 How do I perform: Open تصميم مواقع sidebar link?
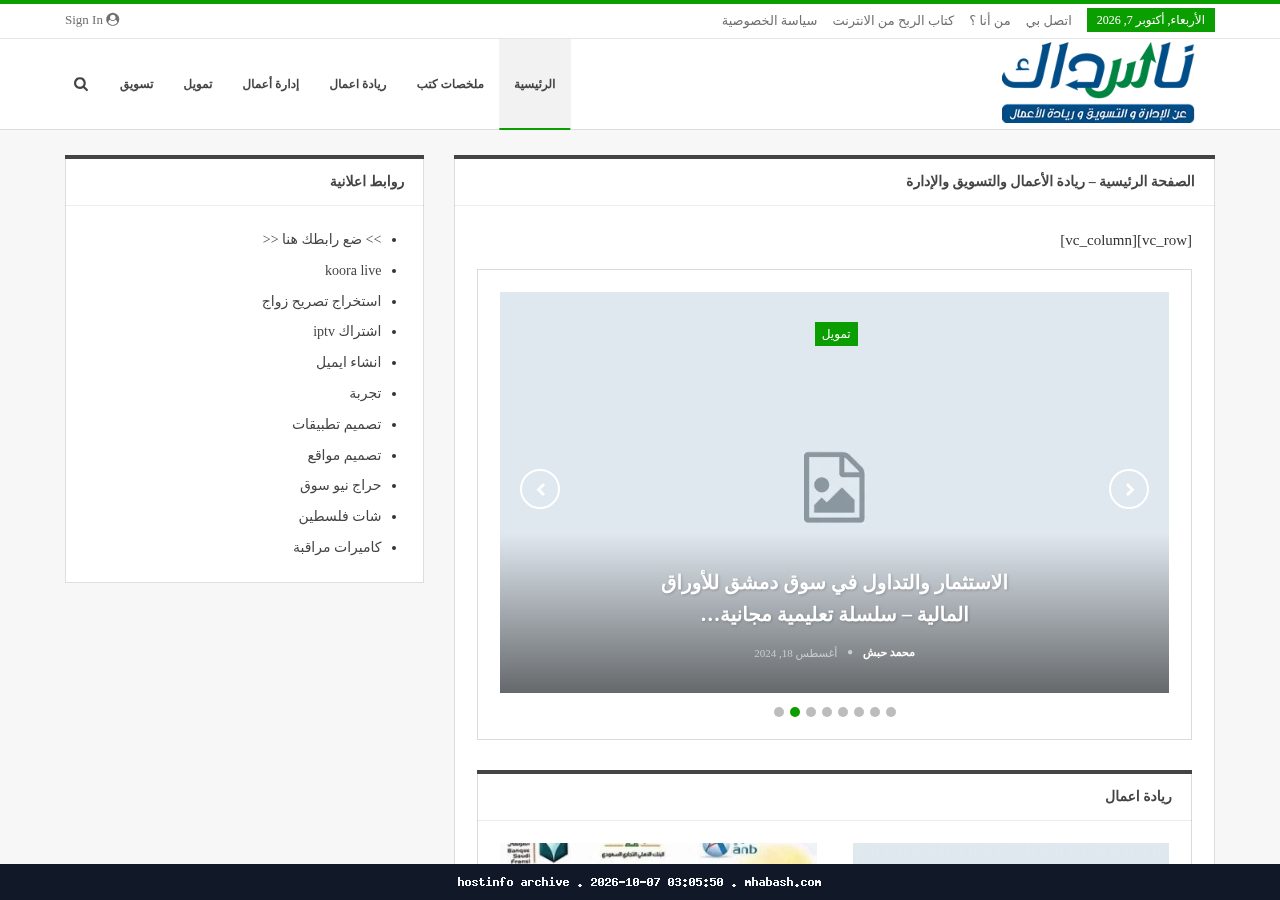[345, 455]
